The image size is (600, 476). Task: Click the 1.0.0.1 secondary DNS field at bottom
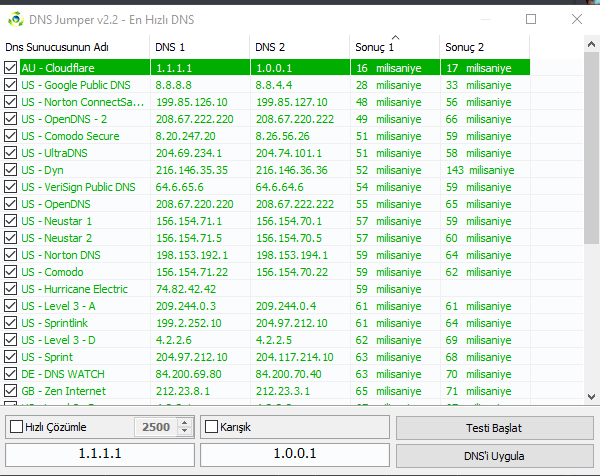pos(295,455)
